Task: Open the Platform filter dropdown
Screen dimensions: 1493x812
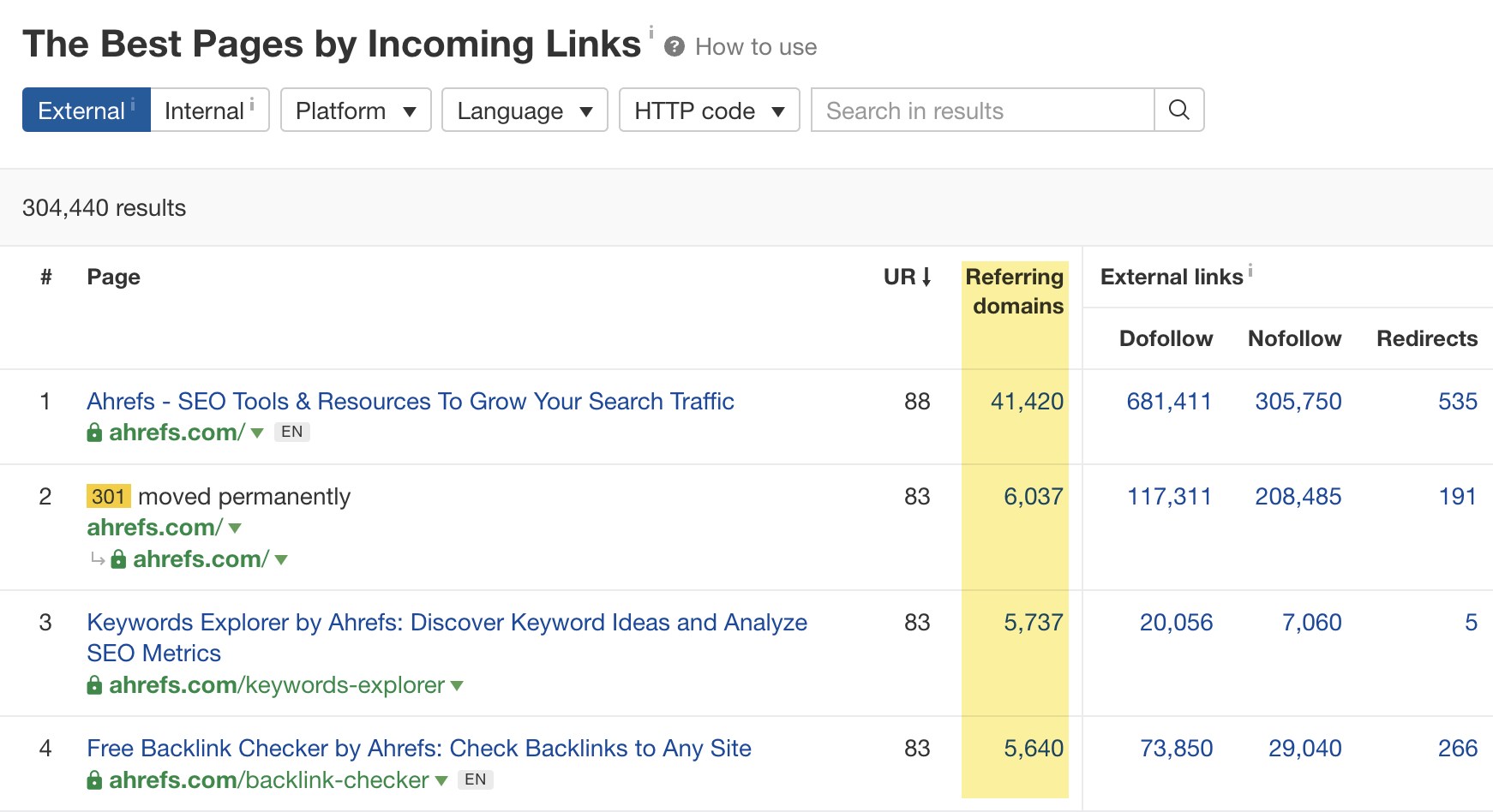Action: (x=355, y=110)
